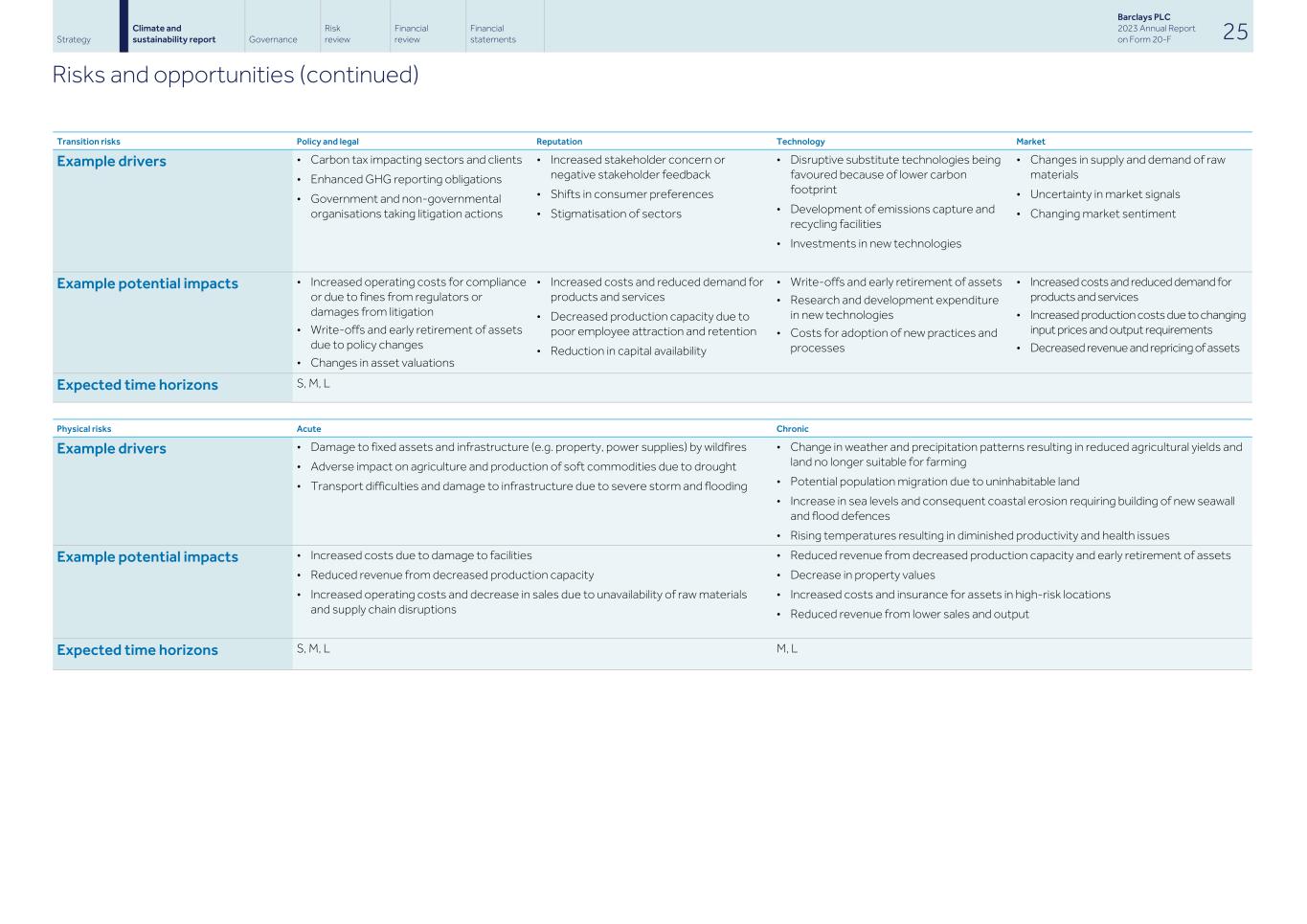
Task: Select the Technology column heading
Action: 800,141
